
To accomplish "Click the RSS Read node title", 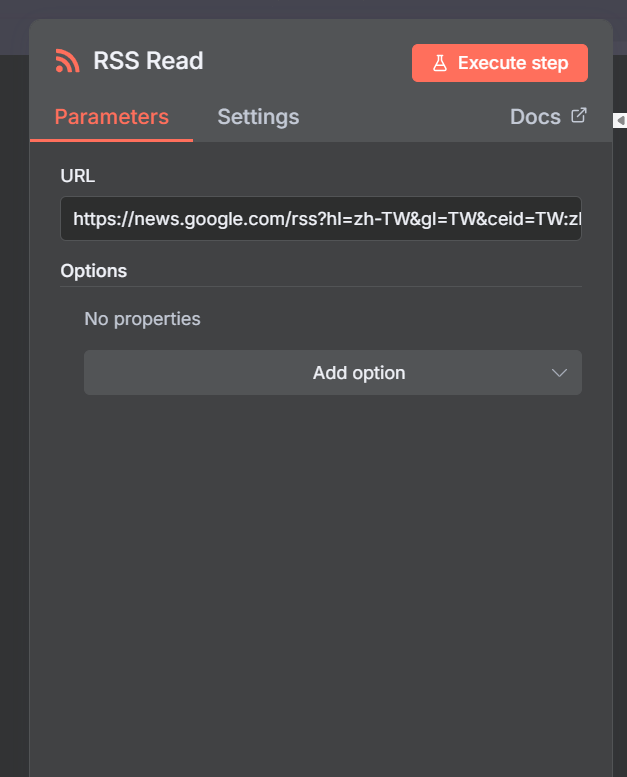I will tap(148, 61).
